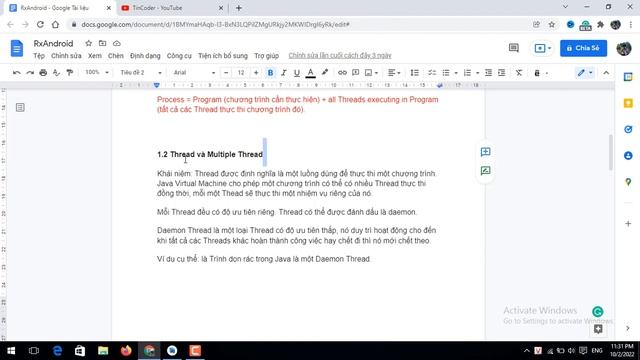The image size is (640, 360).
Task: Open Google Tasks in side panel
Action: (628, 129)
